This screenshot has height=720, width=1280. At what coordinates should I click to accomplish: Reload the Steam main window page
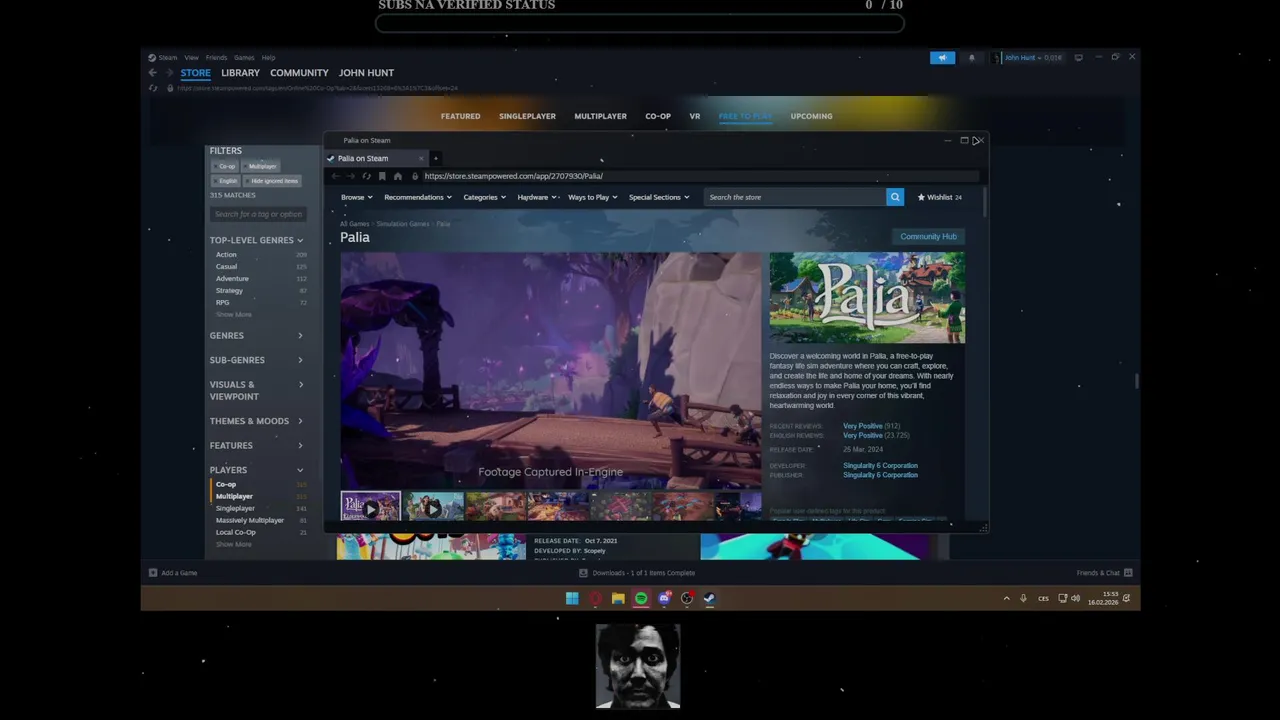[153, 88]
